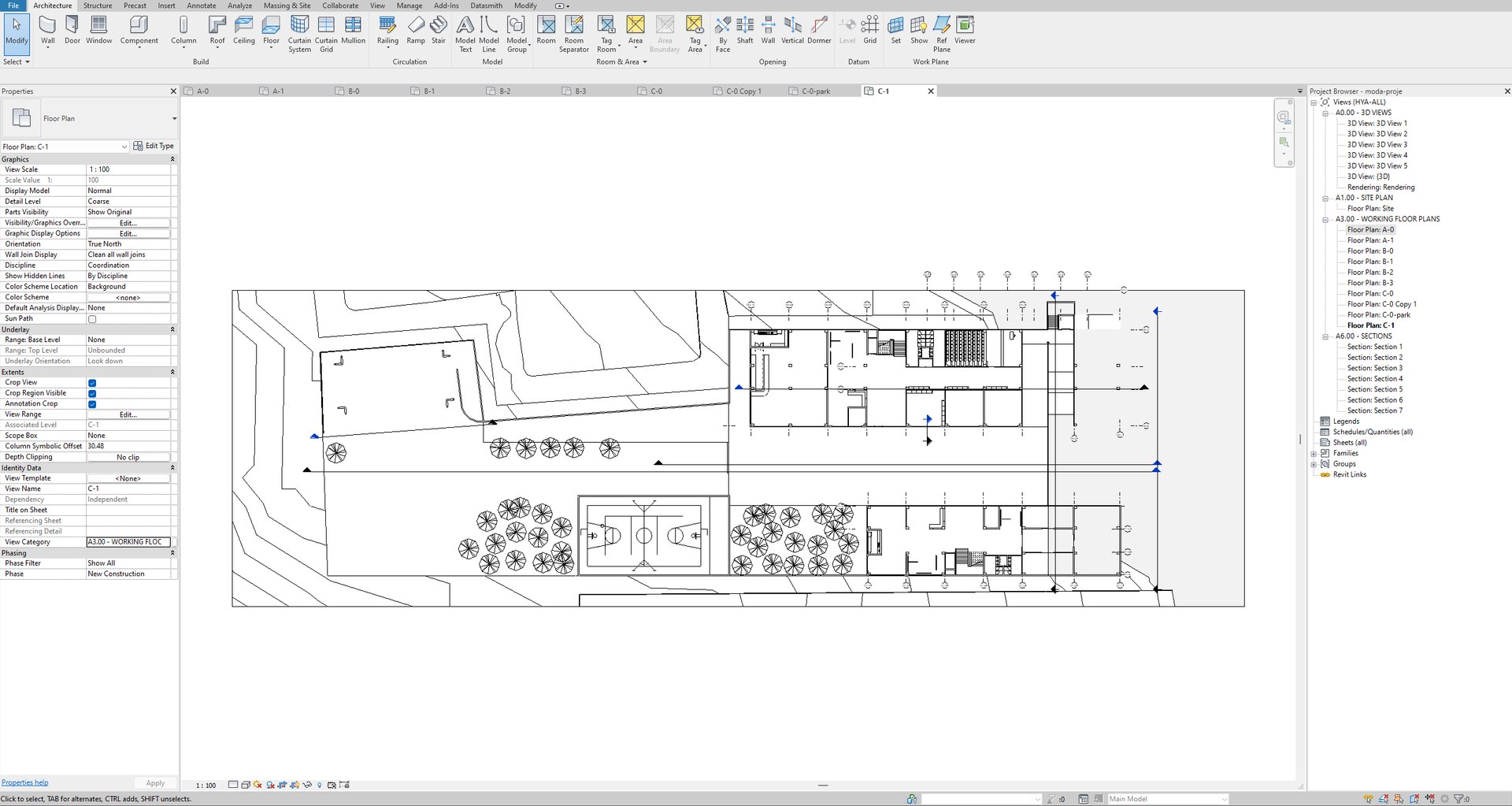The height and width of the screenshot is (806, 1512).
Task: Toggle the Sun Path checkbox
Action: (x=92, y=319)
